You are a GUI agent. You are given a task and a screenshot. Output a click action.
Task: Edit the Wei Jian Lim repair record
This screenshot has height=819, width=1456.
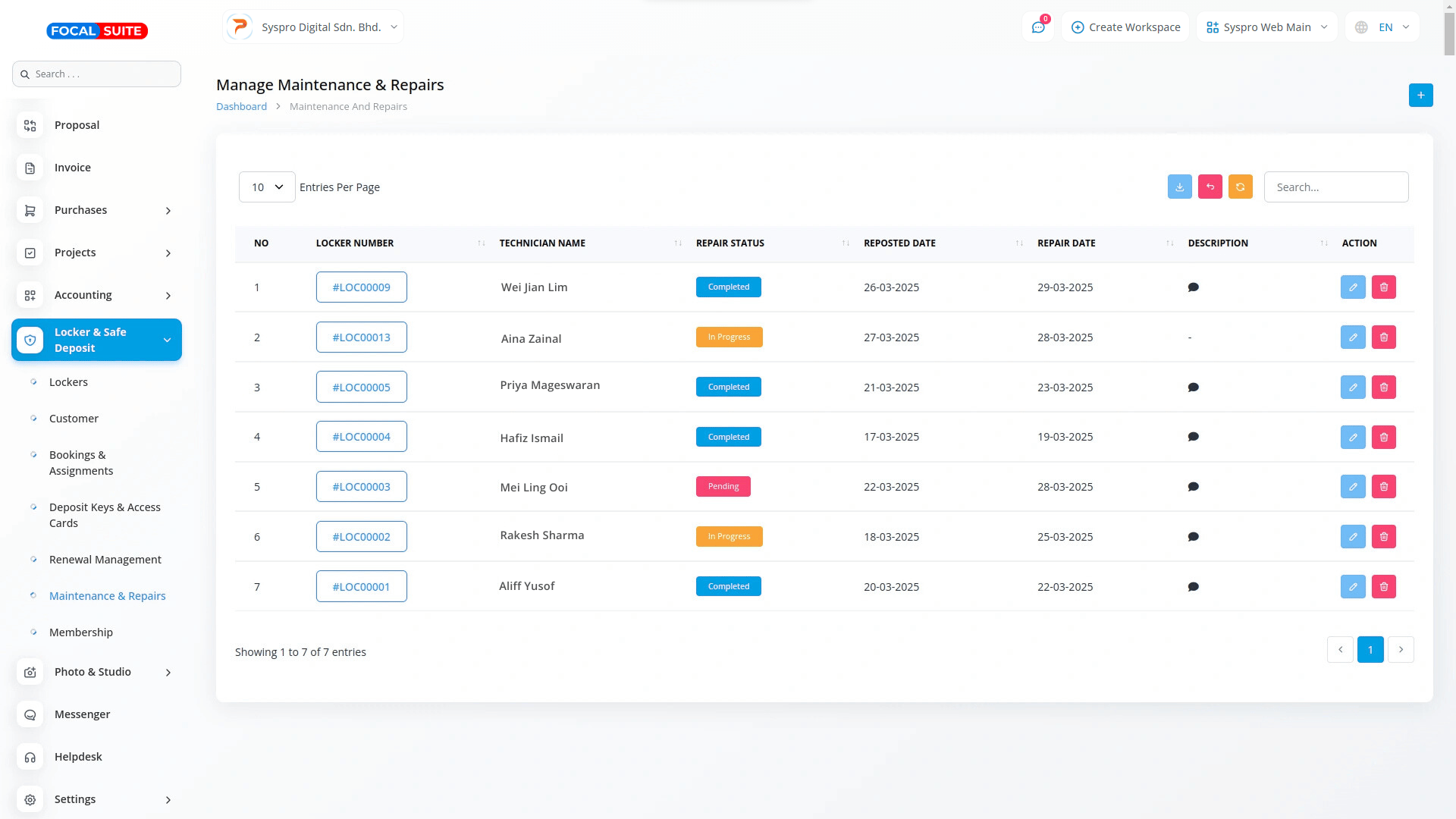(1352, 287)
